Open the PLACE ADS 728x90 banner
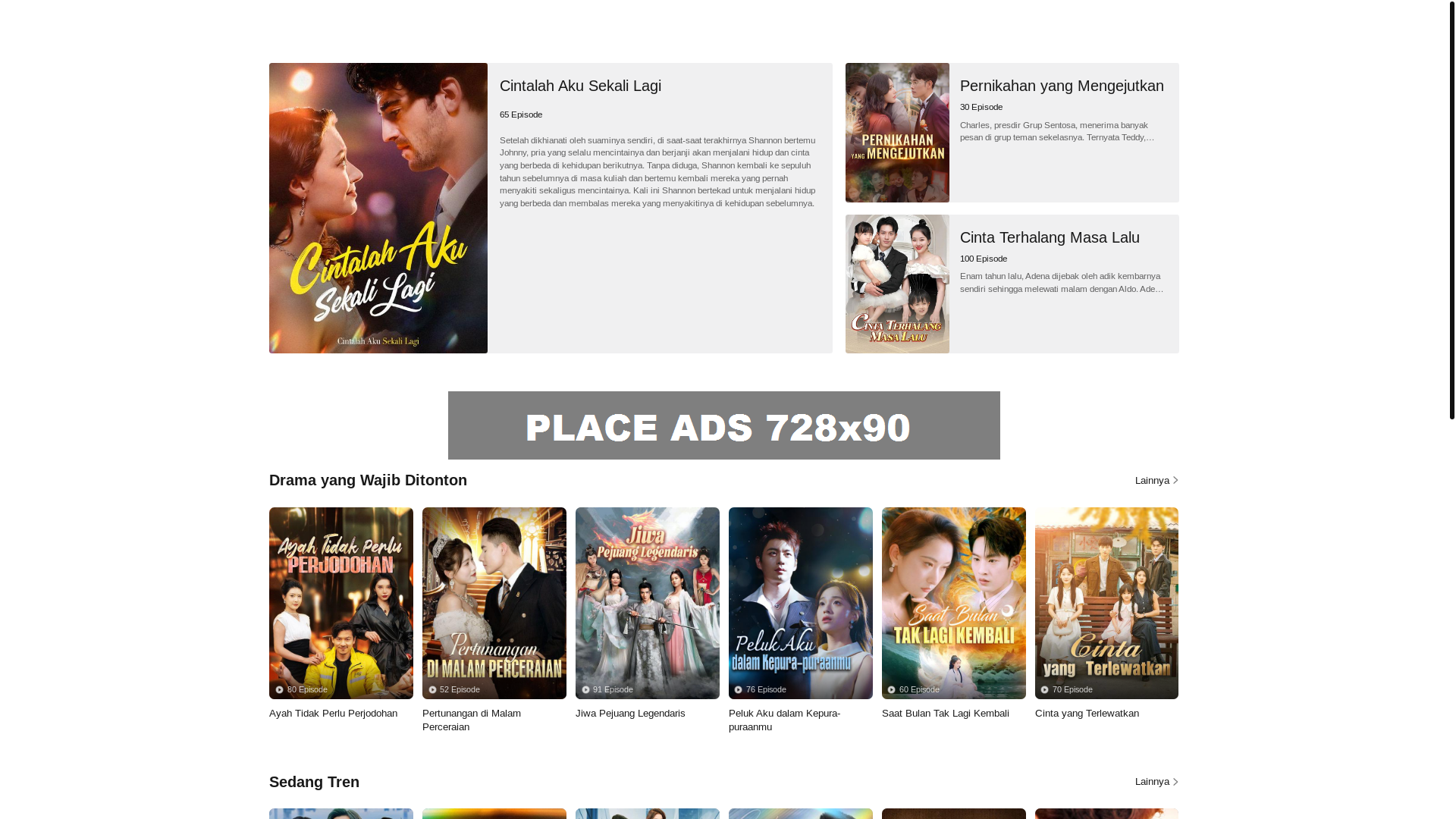 pos(724,425)
